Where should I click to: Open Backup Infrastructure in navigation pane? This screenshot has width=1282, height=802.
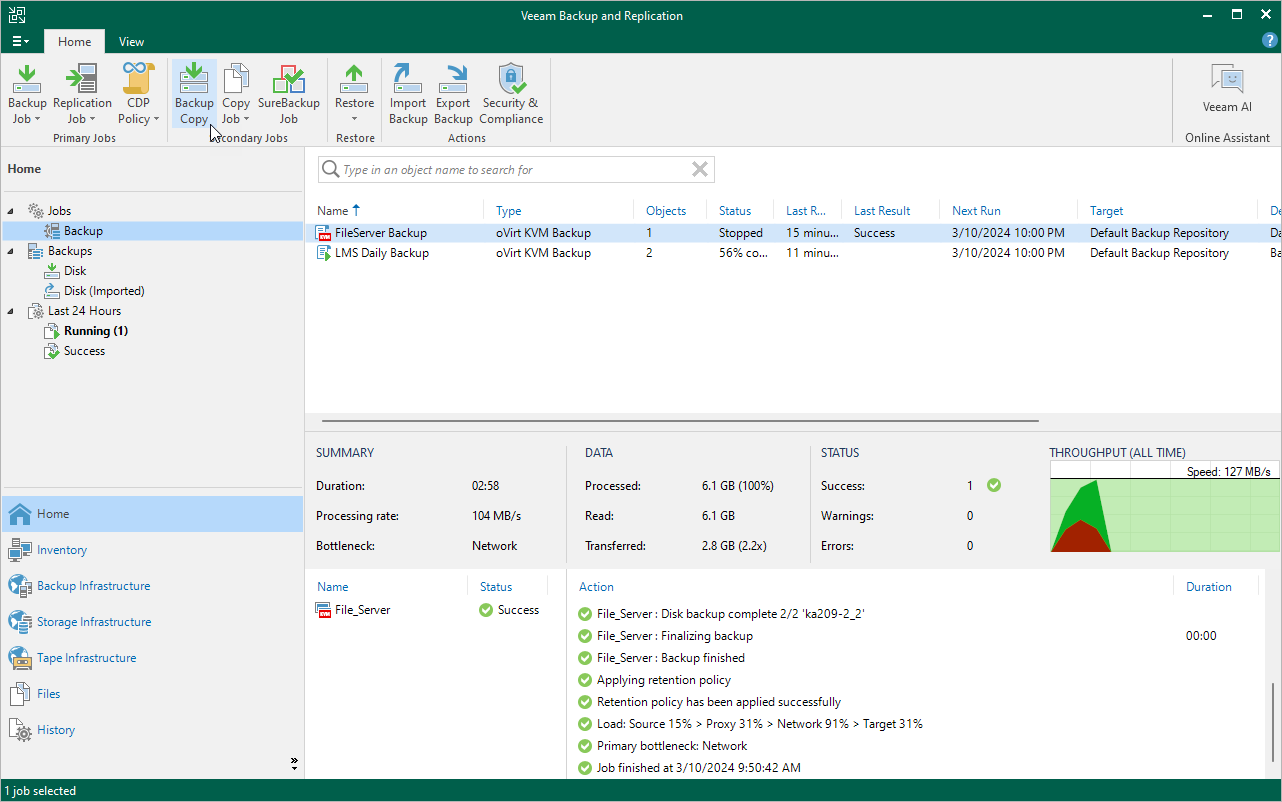click(93, 586)
